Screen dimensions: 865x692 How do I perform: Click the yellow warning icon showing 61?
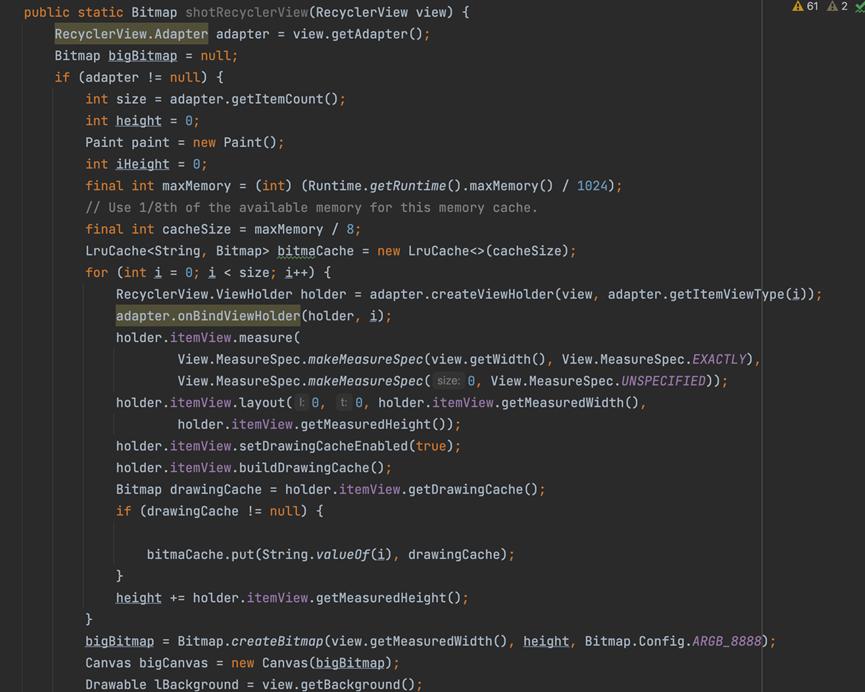(805, 7)
